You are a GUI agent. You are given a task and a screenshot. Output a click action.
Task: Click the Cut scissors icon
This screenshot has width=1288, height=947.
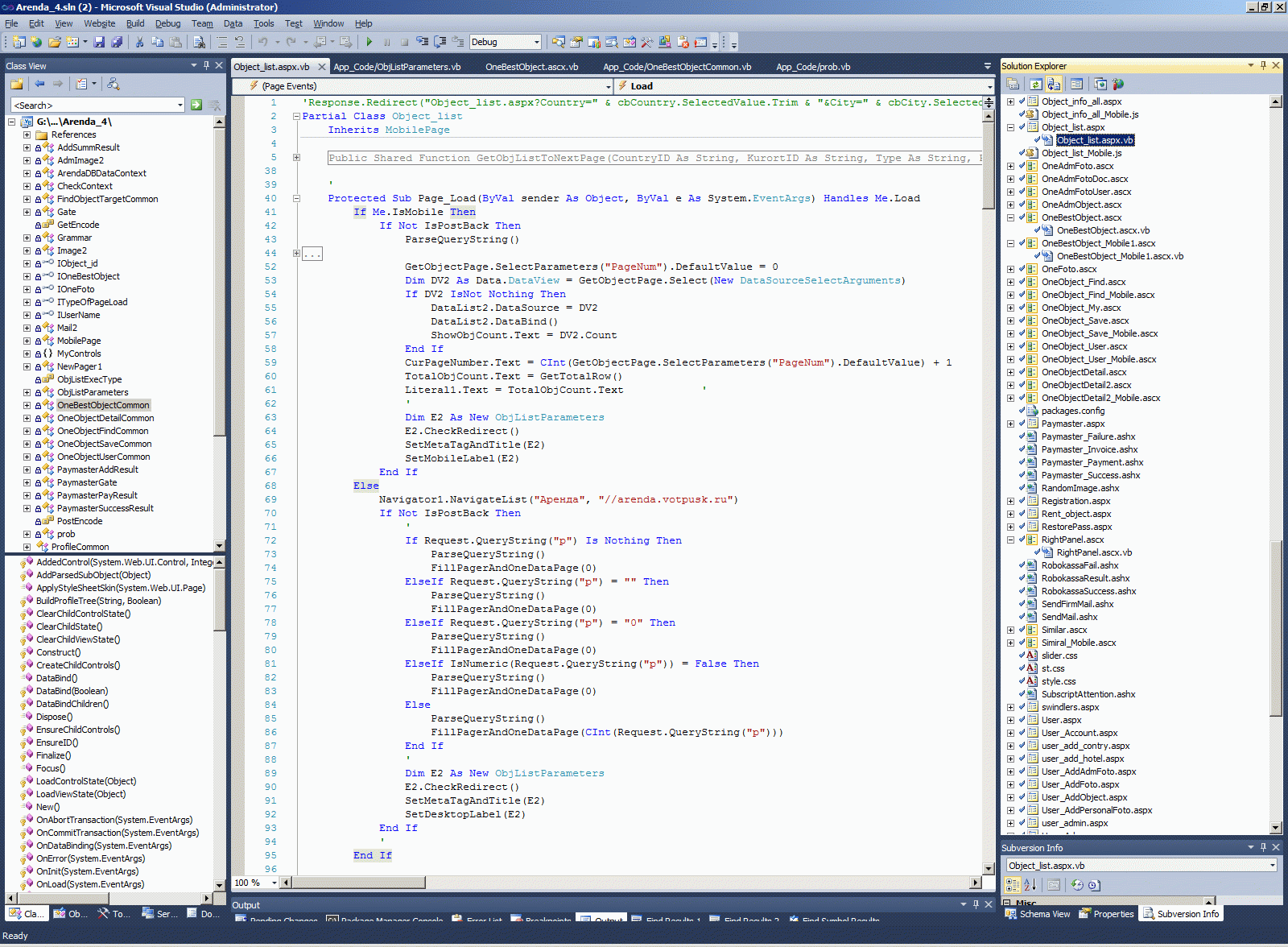point(139,42)
